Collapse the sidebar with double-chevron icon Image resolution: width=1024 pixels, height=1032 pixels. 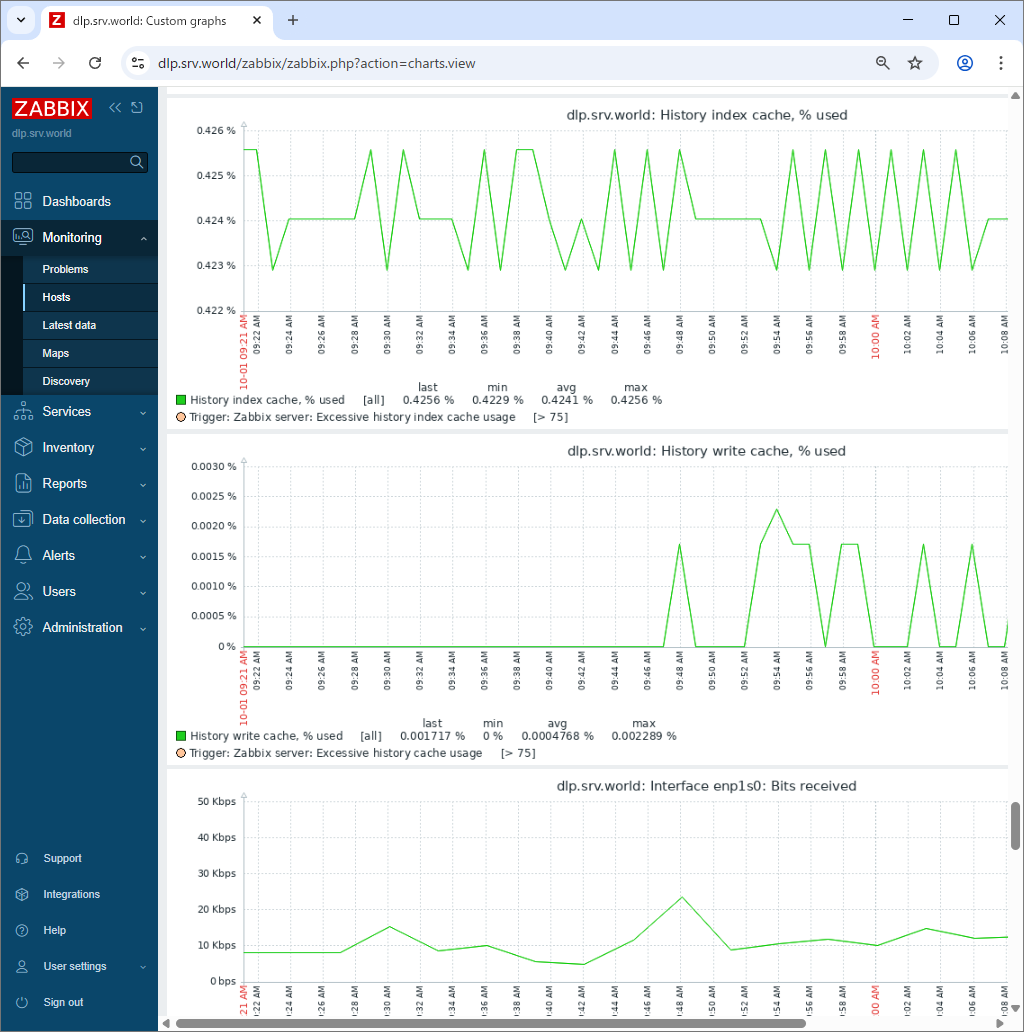coord(113,107)
